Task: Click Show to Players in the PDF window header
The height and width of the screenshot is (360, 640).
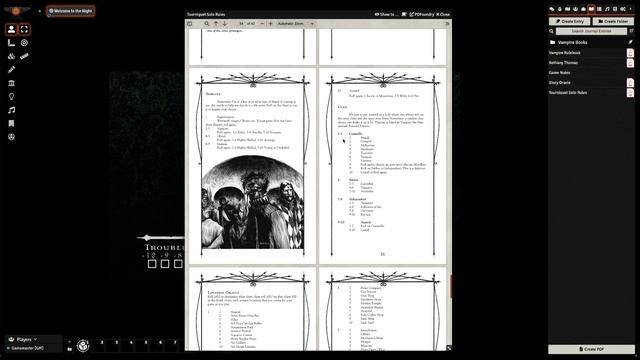Action: pyautogui.click(x=387, y=14)
